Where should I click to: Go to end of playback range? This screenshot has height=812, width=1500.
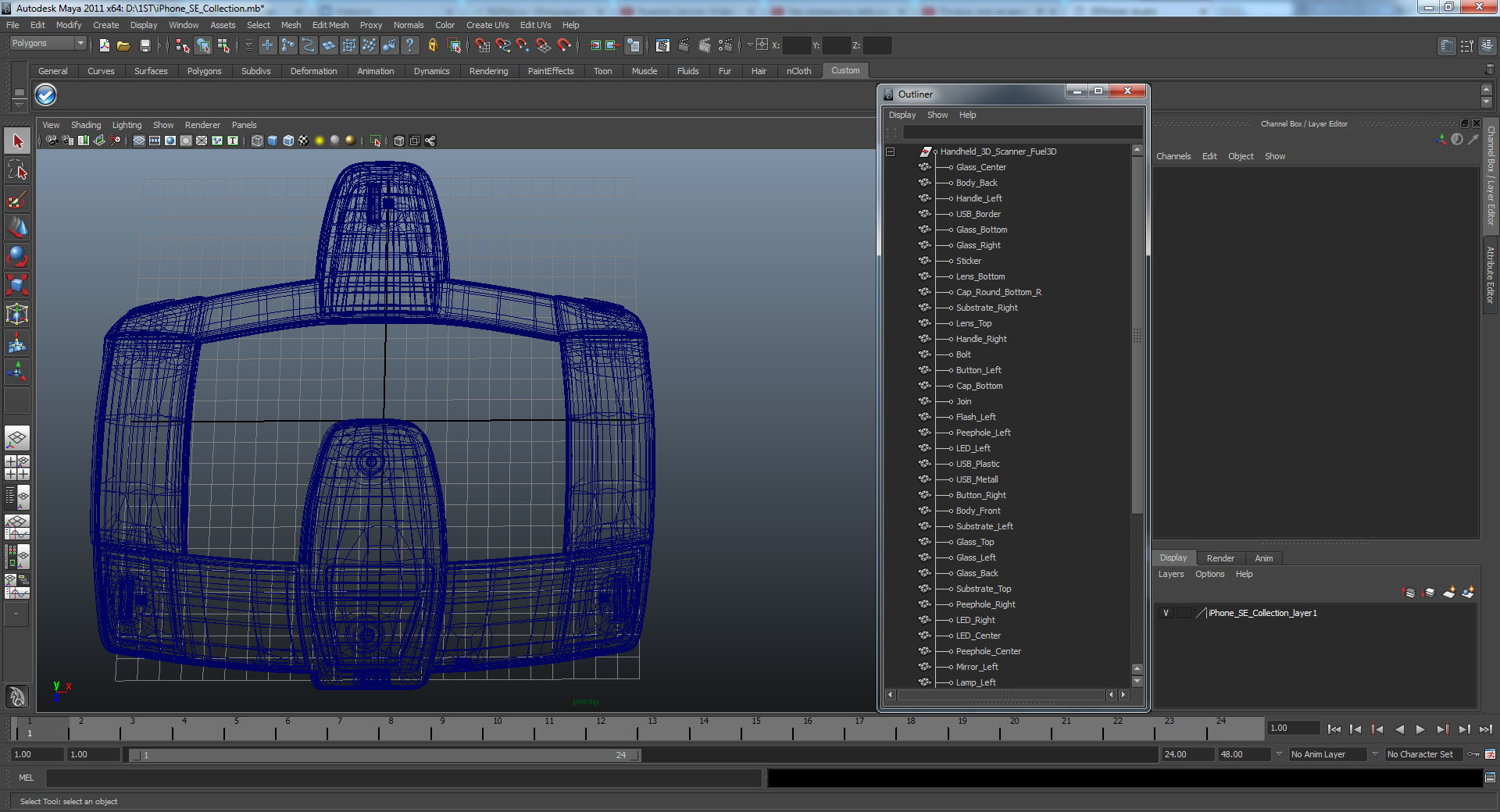pos(1486,729)
